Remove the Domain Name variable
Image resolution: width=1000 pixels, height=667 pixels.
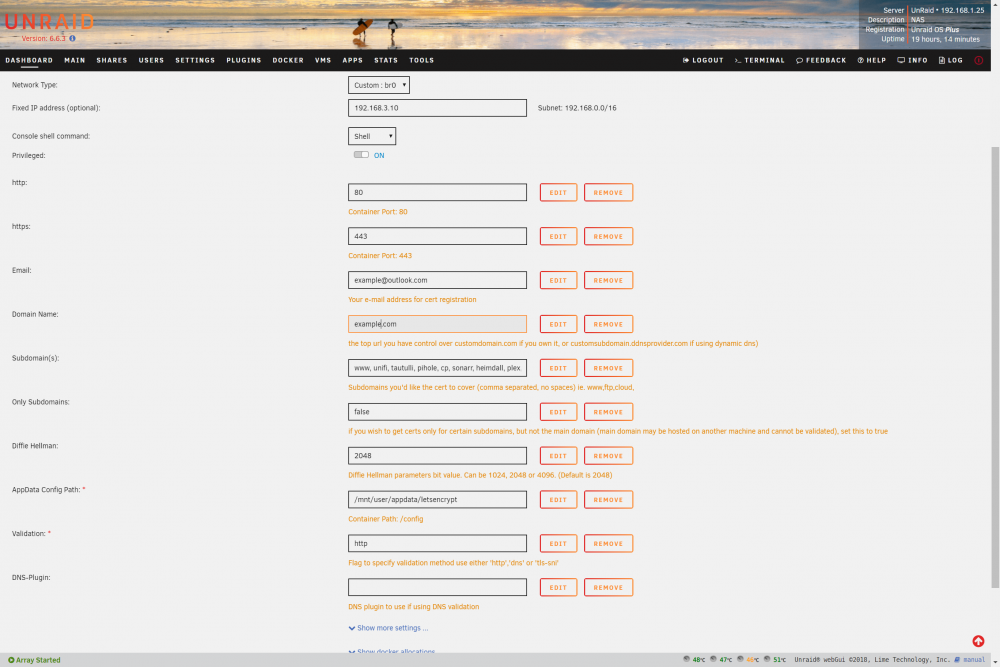pyautogui.click(x=608, y=324)
